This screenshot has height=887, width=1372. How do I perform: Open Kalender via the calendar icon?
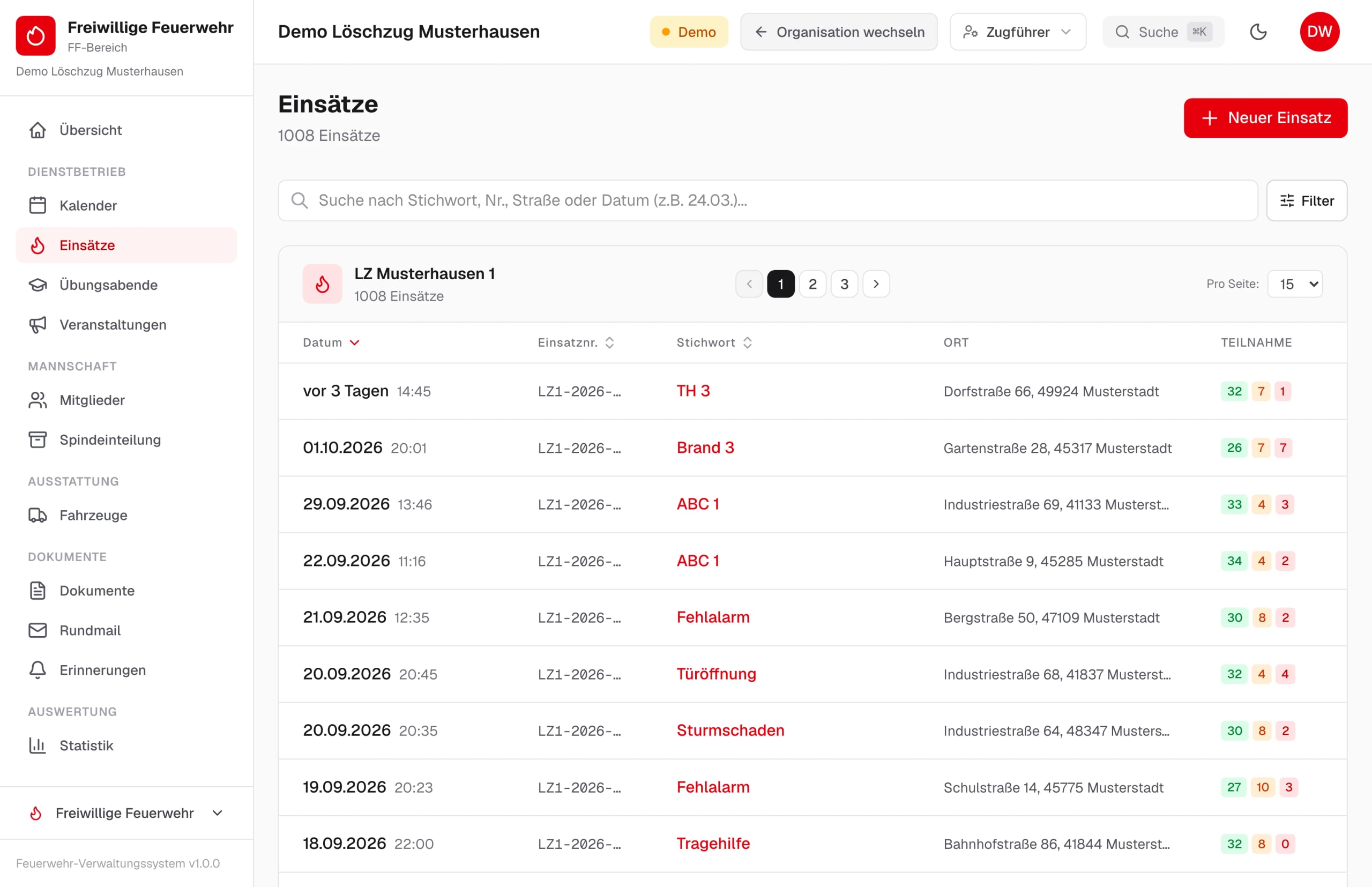pyautogui.click(x=38, y=206)
